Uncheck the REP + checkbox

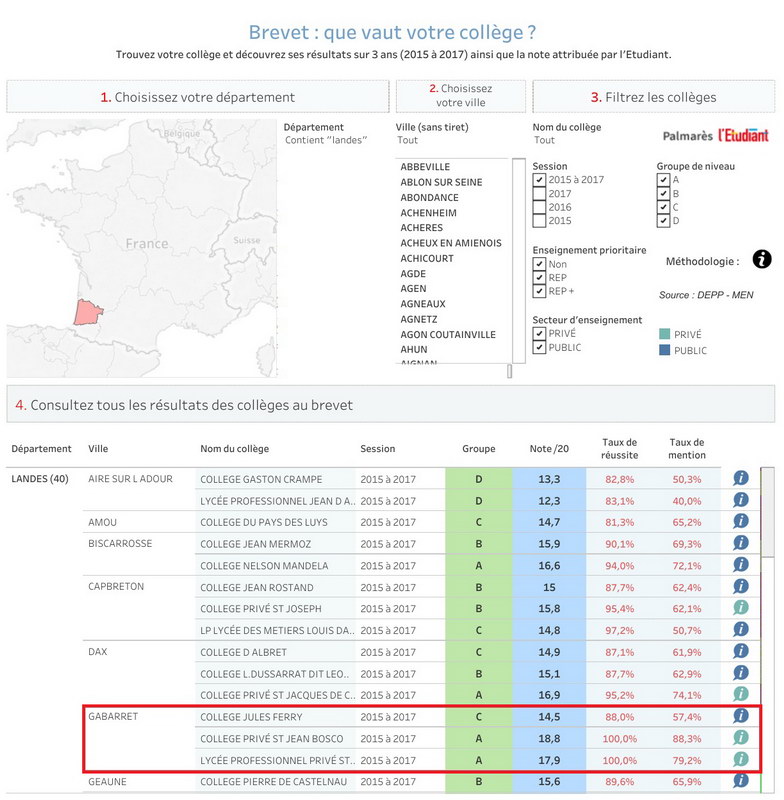tap(539, 291)
